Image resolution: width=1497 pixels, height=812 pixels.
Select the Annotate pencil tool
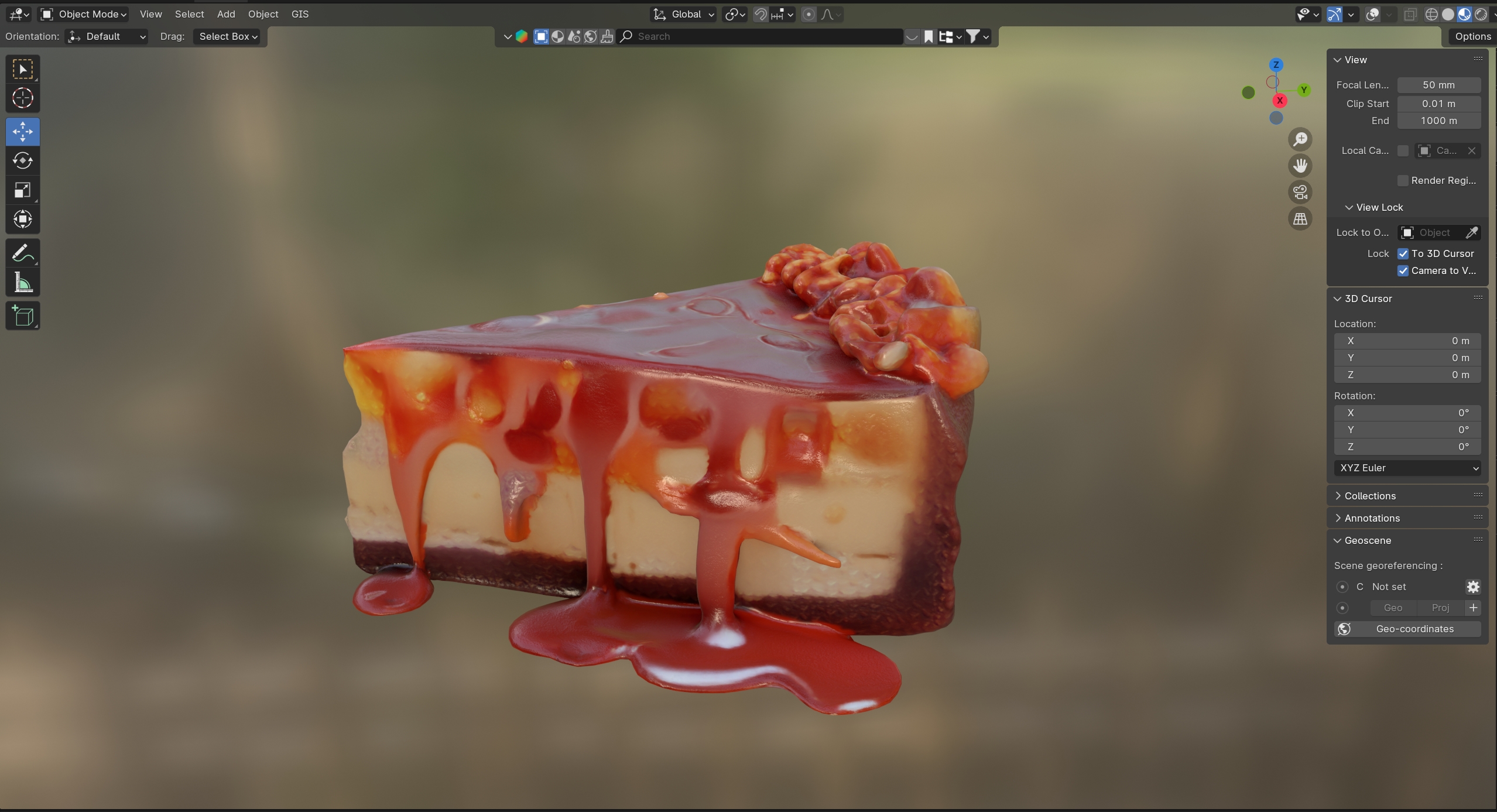pos(22,253)
